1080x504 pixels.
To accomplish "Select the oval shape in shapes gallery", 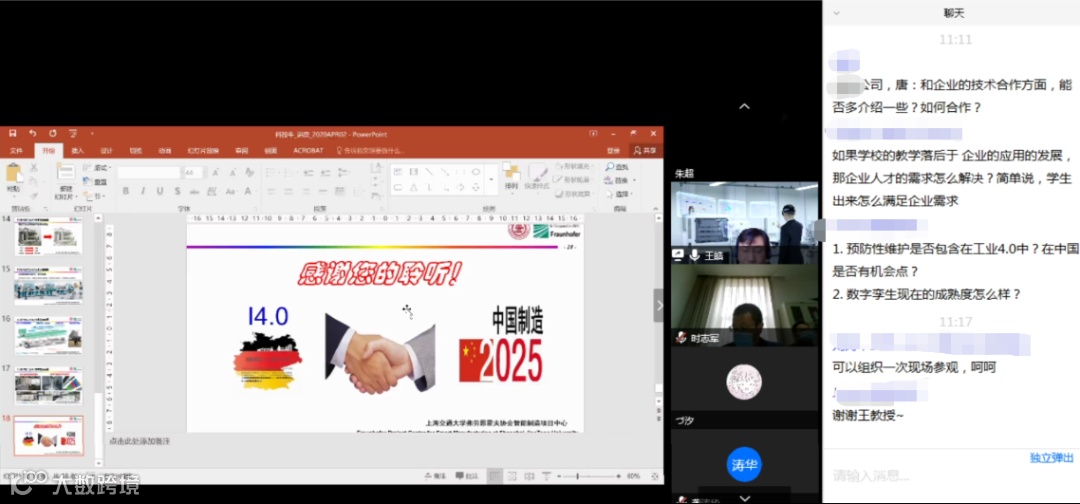I will pos(475,171).
